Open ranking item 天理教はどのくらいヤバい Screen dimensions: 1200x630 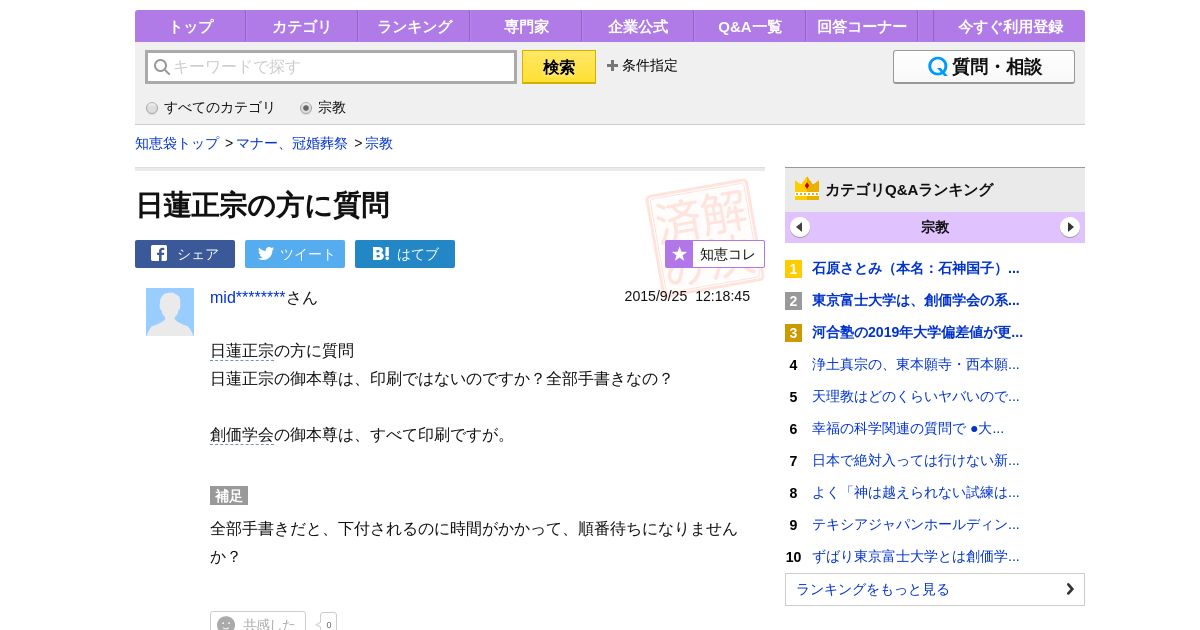[x=916, y=397]
